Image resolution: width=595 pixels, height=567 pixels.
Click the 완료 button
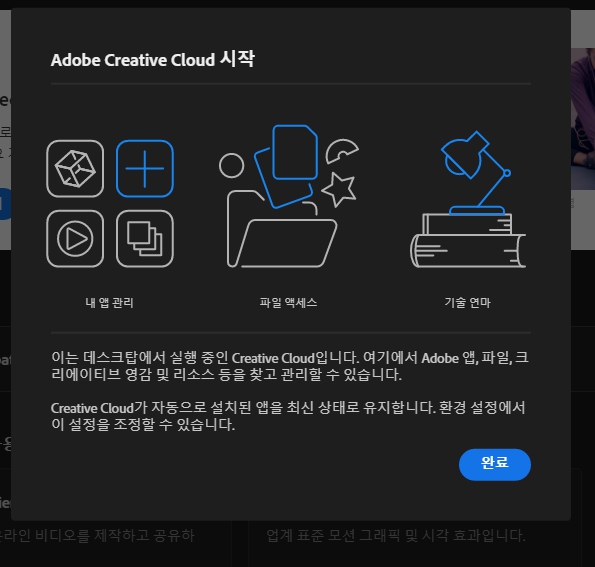pyautogui.click(x=494, y=465)
